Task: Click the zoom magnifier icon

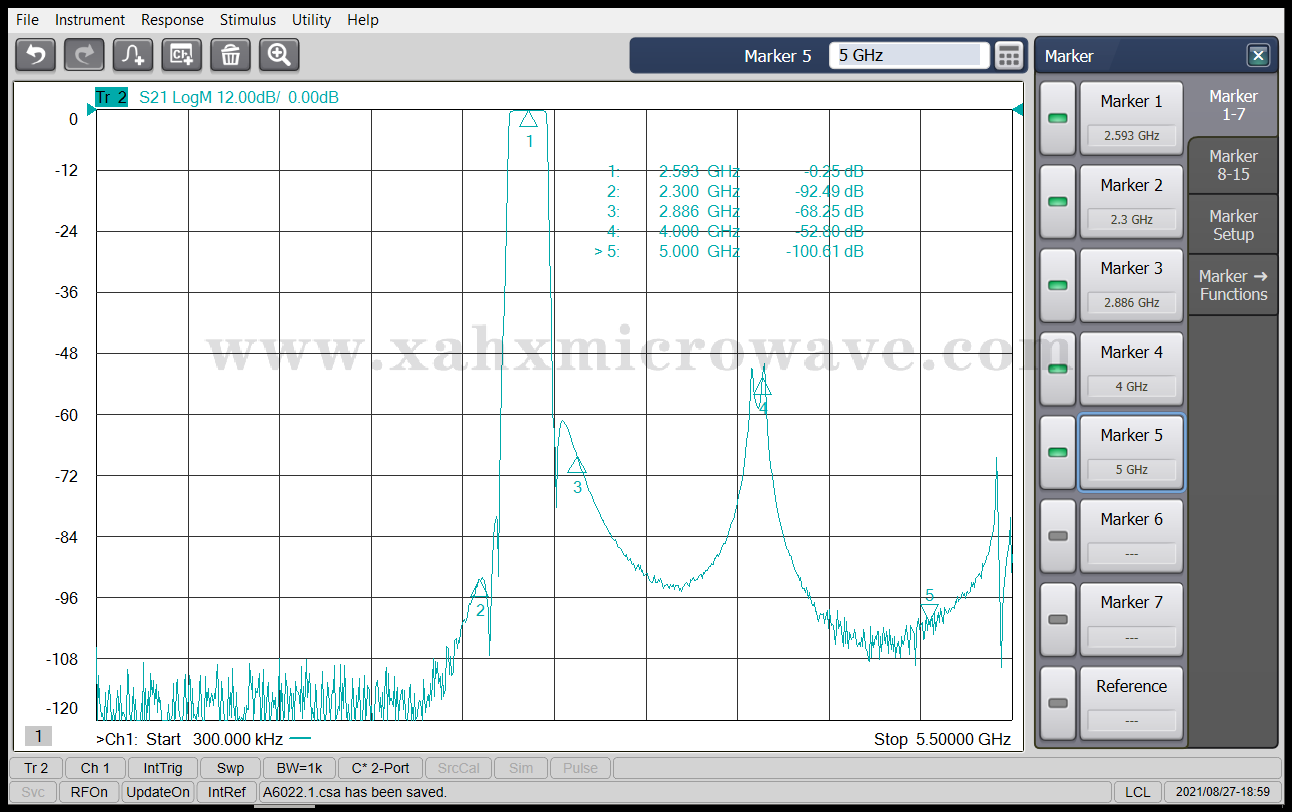Action: click(279, 54)
